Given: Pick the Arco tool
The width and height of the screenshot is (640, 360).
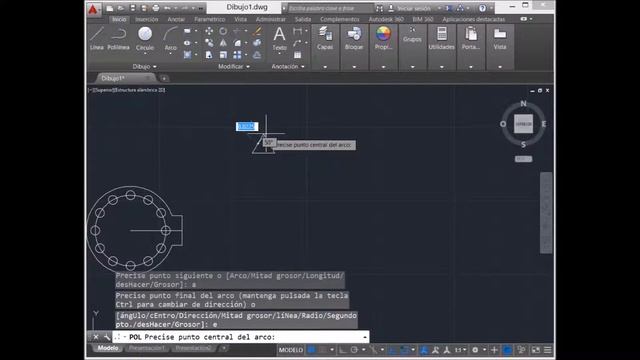Looking at the screenshot, I should tap(171, 38).
